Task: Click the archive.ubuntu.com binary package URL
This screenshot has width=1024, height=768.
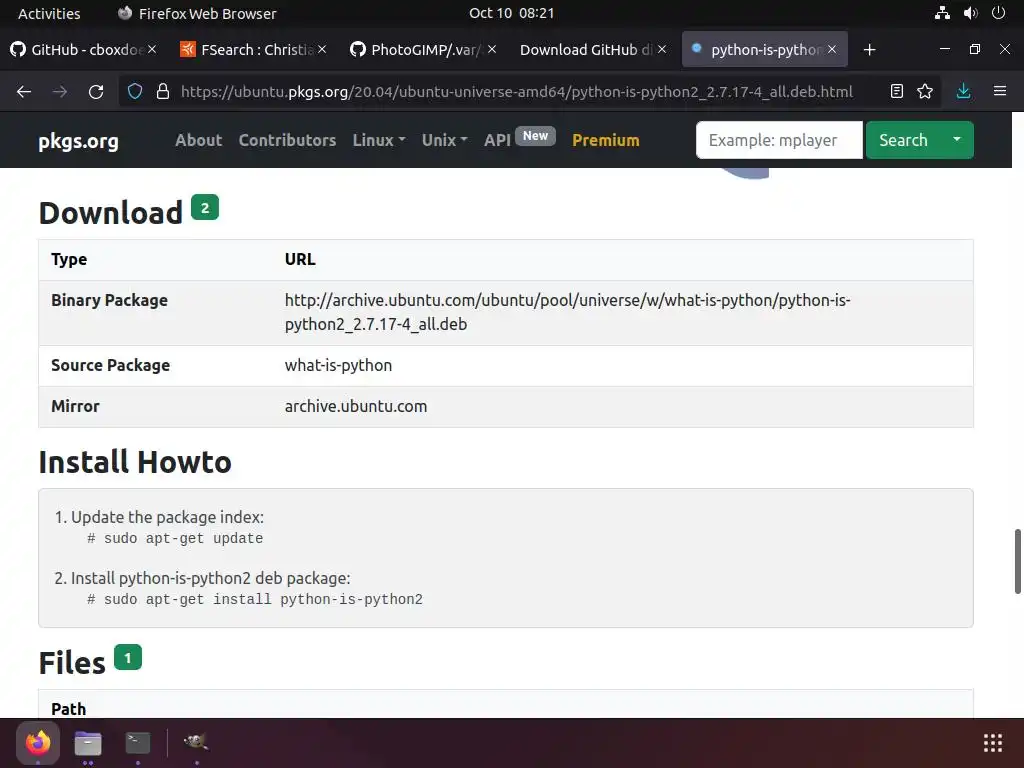Action: tap(568, 312)
